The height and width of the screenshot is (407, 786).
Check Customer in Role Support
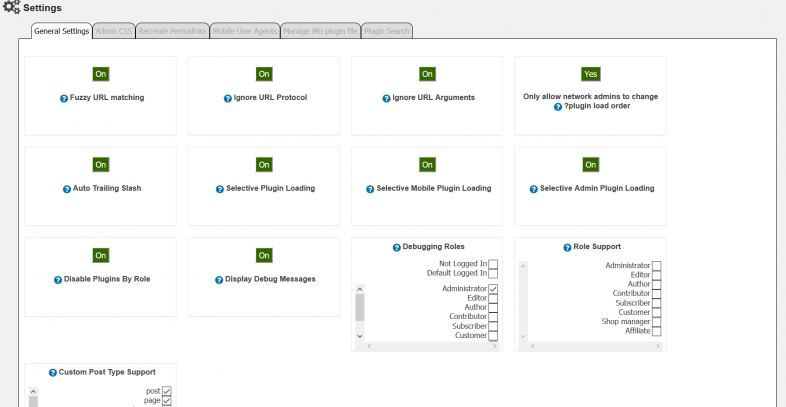point(656,312)
